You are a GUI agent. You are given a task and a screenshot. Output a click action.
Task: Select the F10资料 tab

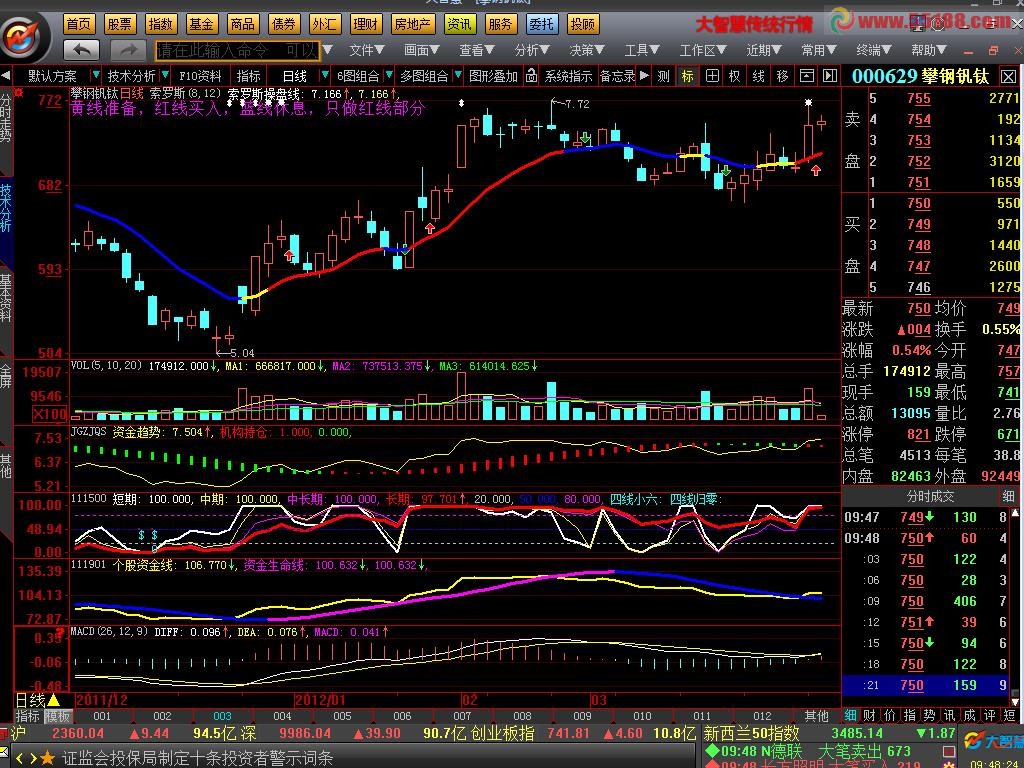[x=200, y=76]
